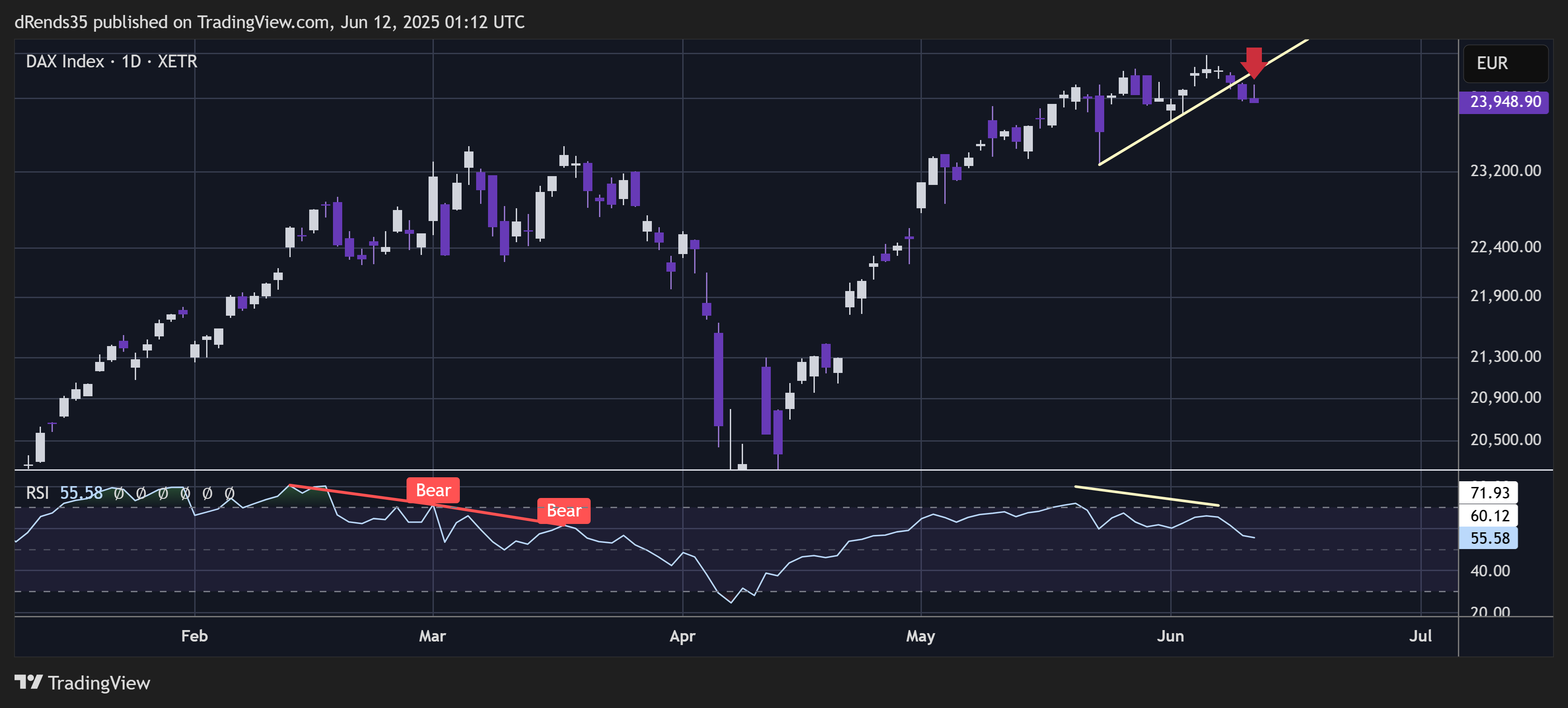Viewport: 1568px width, 708px height.
Task: Click the 20,900.00 price axis label
Action: pyautogui.click(x=1505, y=398)
